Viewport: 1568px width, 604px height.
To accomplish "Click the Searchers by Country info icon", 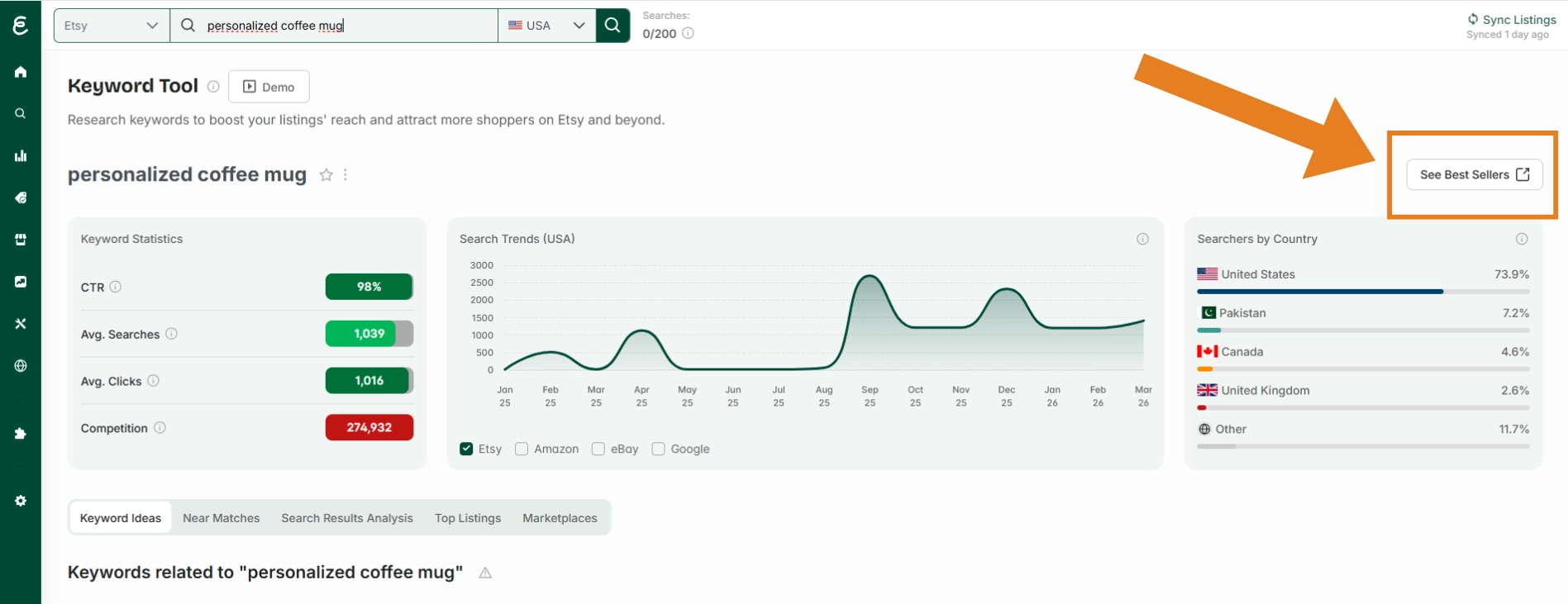I will pyautogui.click(x=1522, y=239).
